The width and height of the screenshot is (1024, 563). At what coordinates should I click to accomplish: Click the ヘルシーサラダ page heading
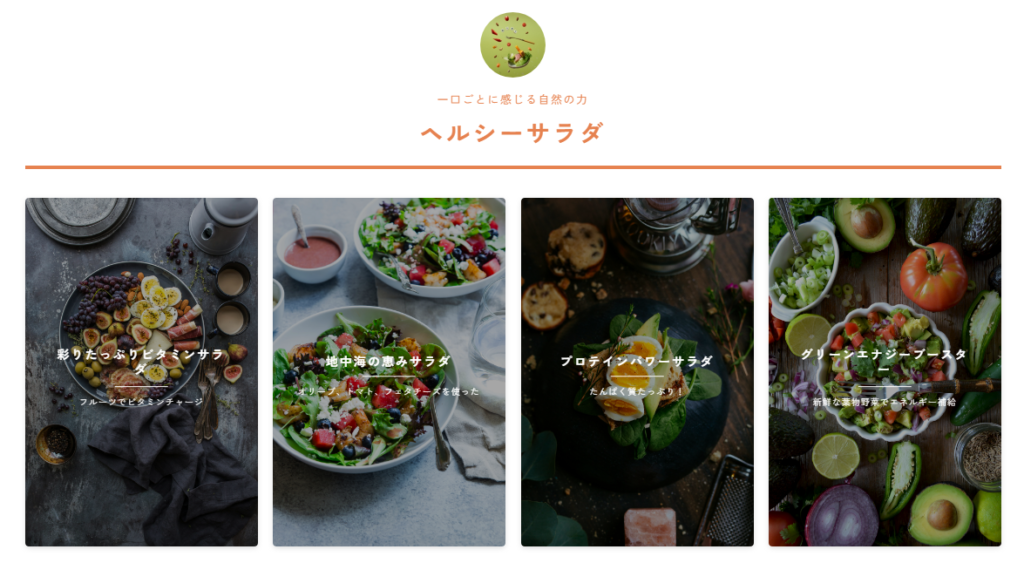tap(513, 133)
